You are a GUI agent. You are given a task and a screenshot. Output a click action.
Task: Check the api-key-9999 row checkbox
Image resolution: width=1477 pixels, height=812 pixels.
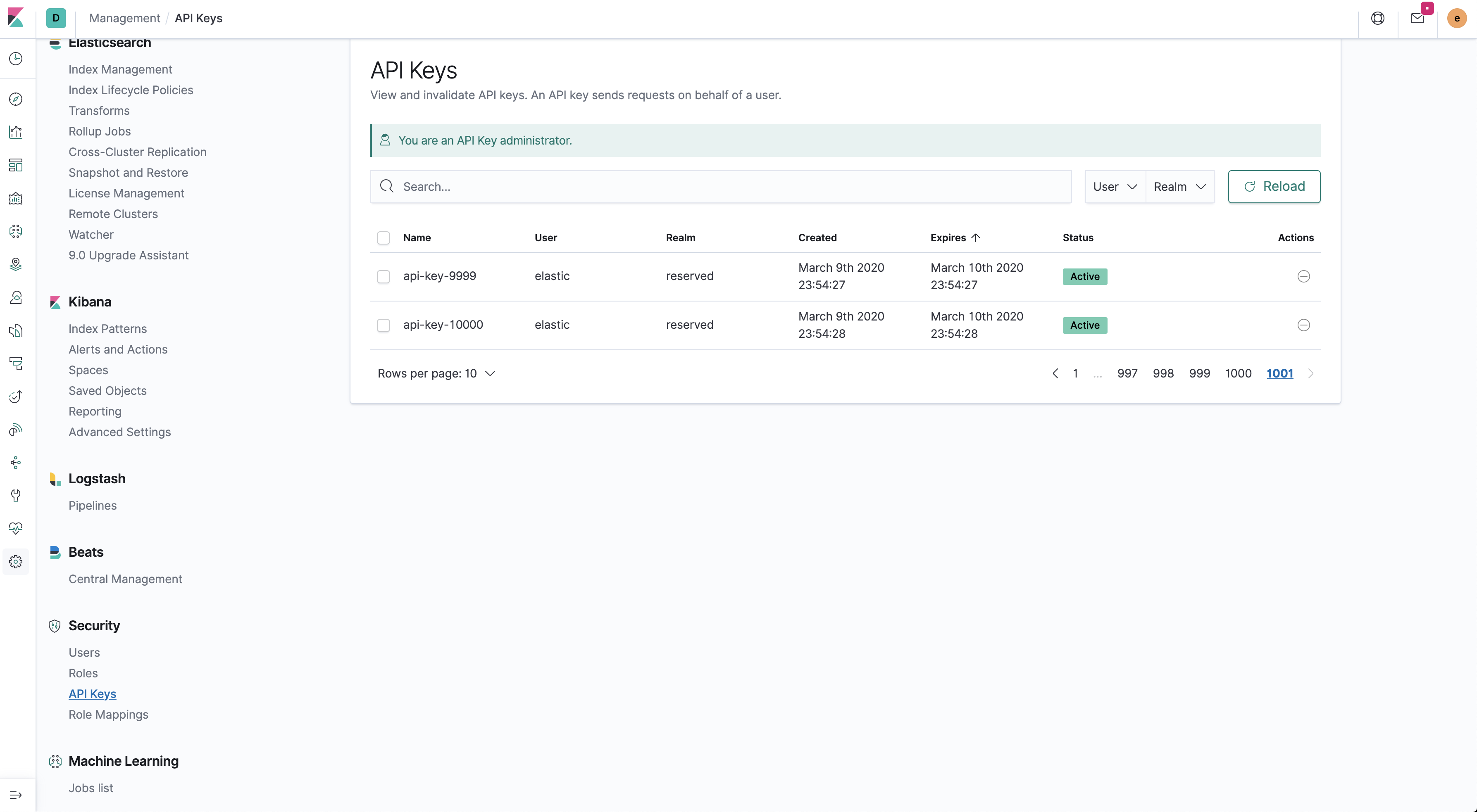[x=384, y=276]
